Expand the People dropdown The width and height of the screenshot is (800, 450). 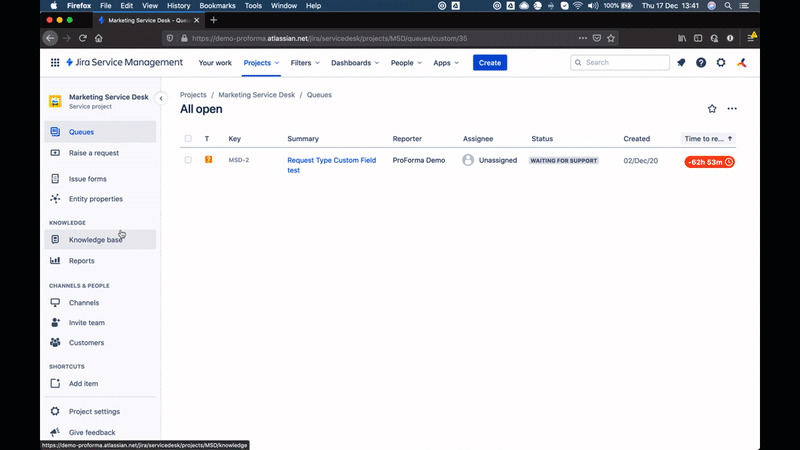[406, 63]
